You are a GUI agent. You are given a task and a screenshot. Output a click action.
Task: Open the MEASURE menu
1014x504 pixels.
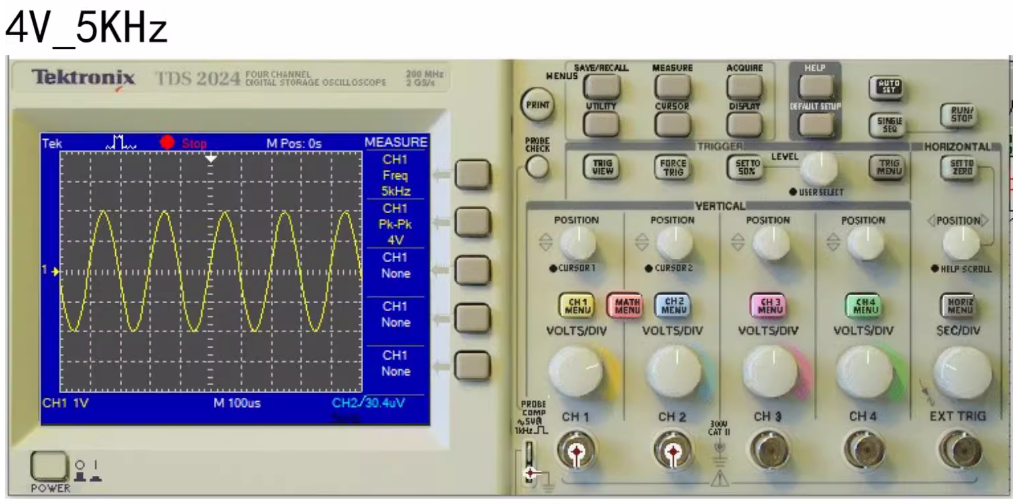673,88
